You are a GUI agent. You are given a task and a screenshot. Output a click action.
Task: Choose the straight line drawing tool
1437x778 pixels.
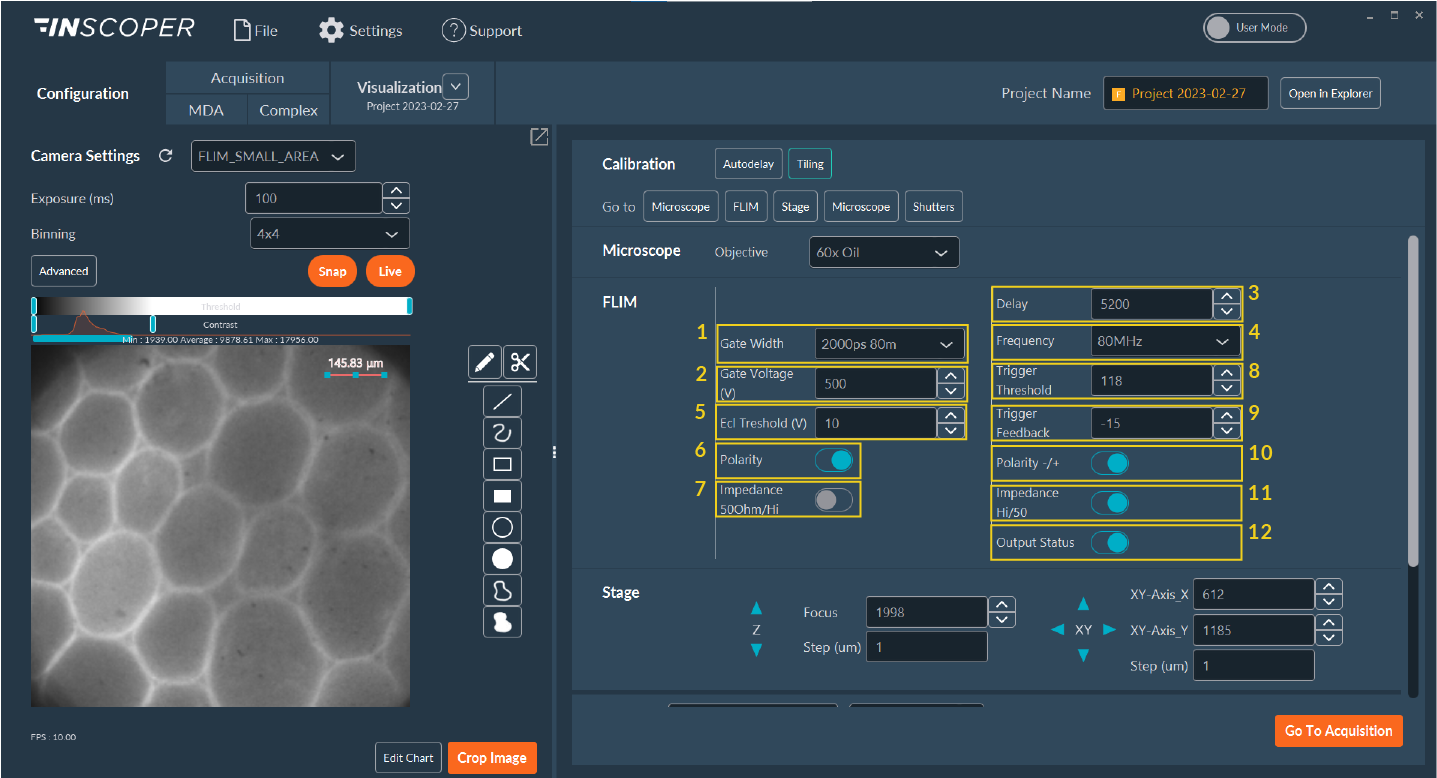(503, 402)
